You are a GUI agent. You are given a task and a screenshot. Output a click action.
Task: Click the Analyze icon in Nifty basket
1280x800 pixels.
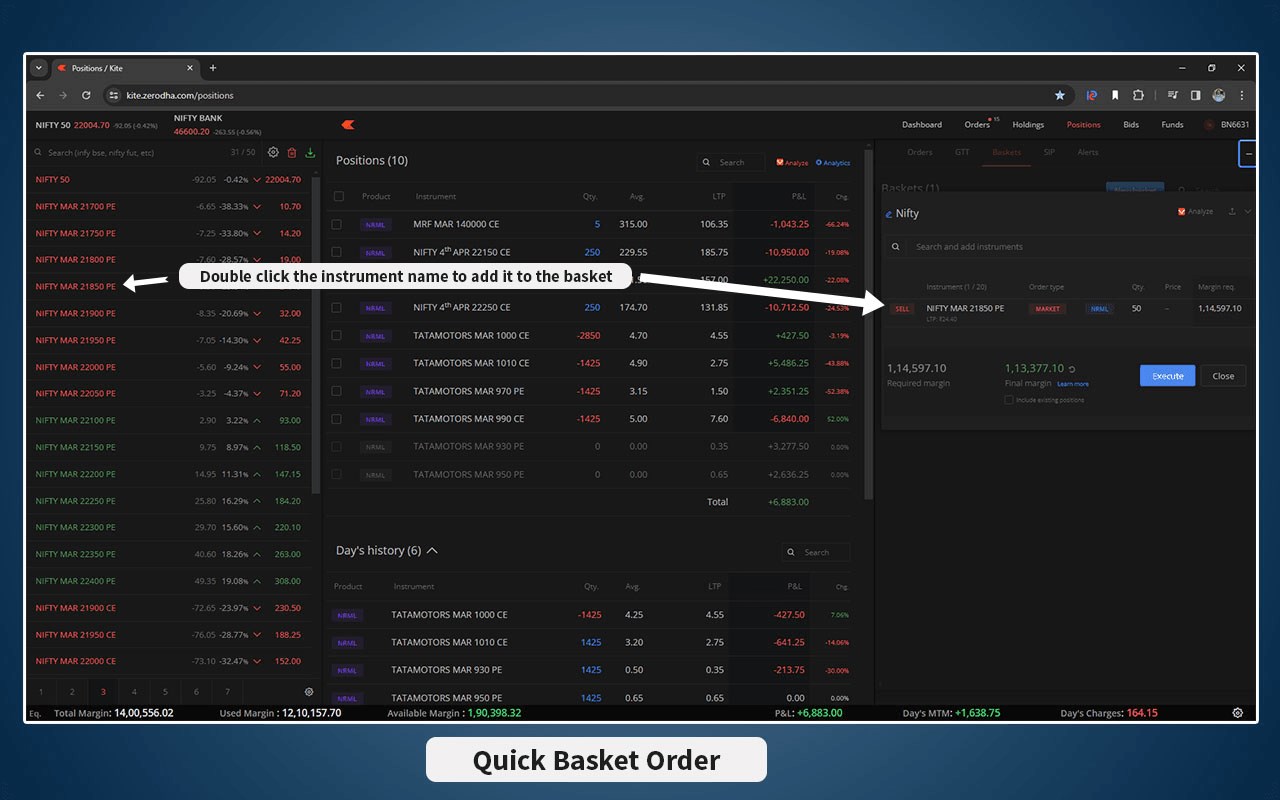click(1195, 212)
